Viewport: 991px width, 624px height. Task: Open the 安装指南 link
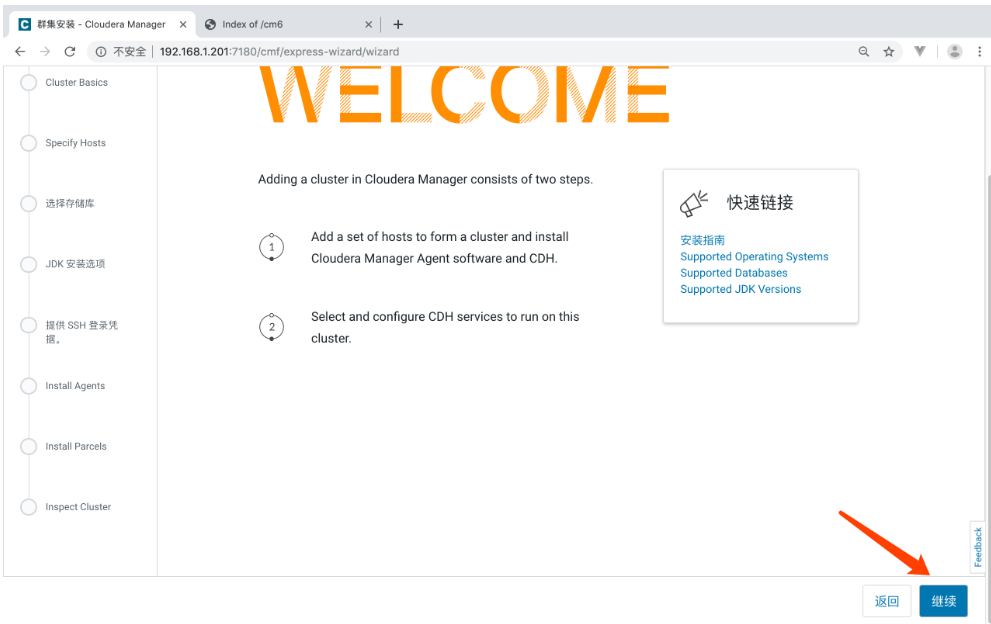pos(702,240)
